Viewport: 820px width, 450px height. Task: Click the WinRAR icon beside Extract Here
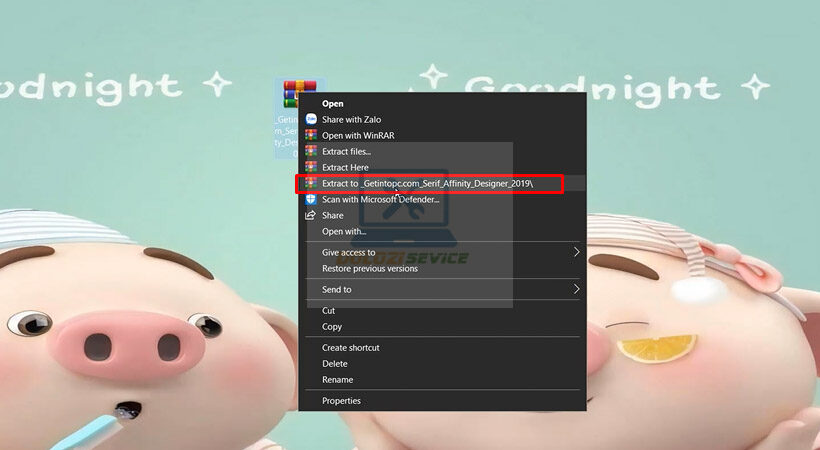point(311,167)
